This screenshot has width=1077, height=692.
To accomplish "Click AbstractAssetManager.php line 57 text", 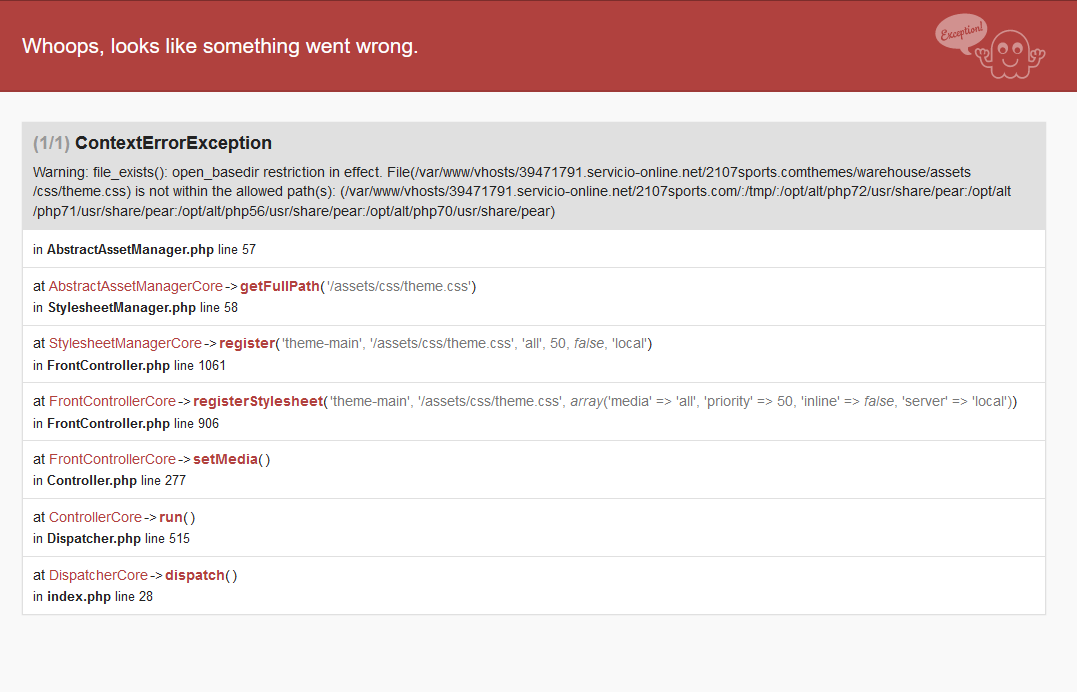I will [x=144, y=249].
